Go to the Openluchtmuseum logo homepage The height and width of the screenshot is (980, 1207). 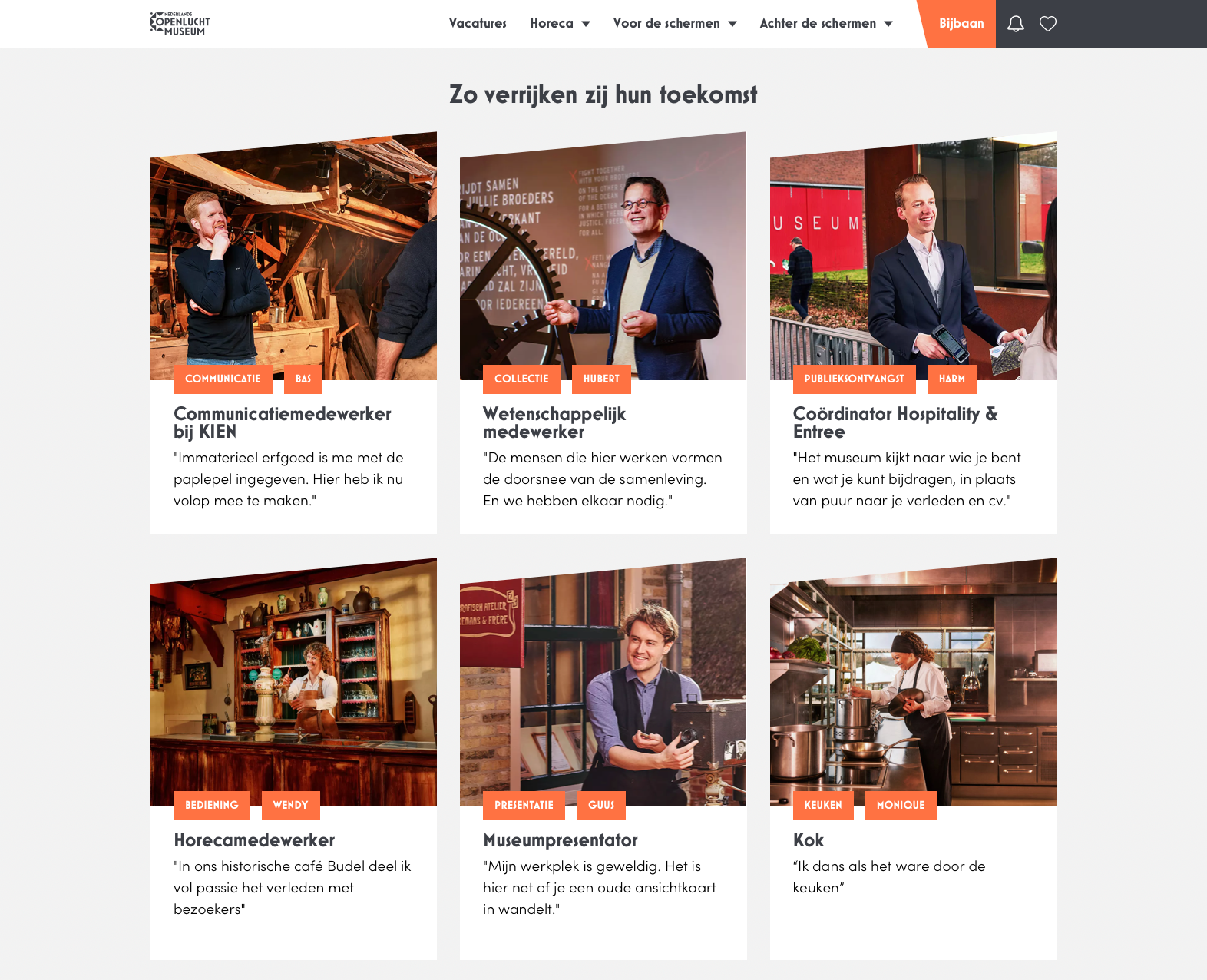click(180, 24)
